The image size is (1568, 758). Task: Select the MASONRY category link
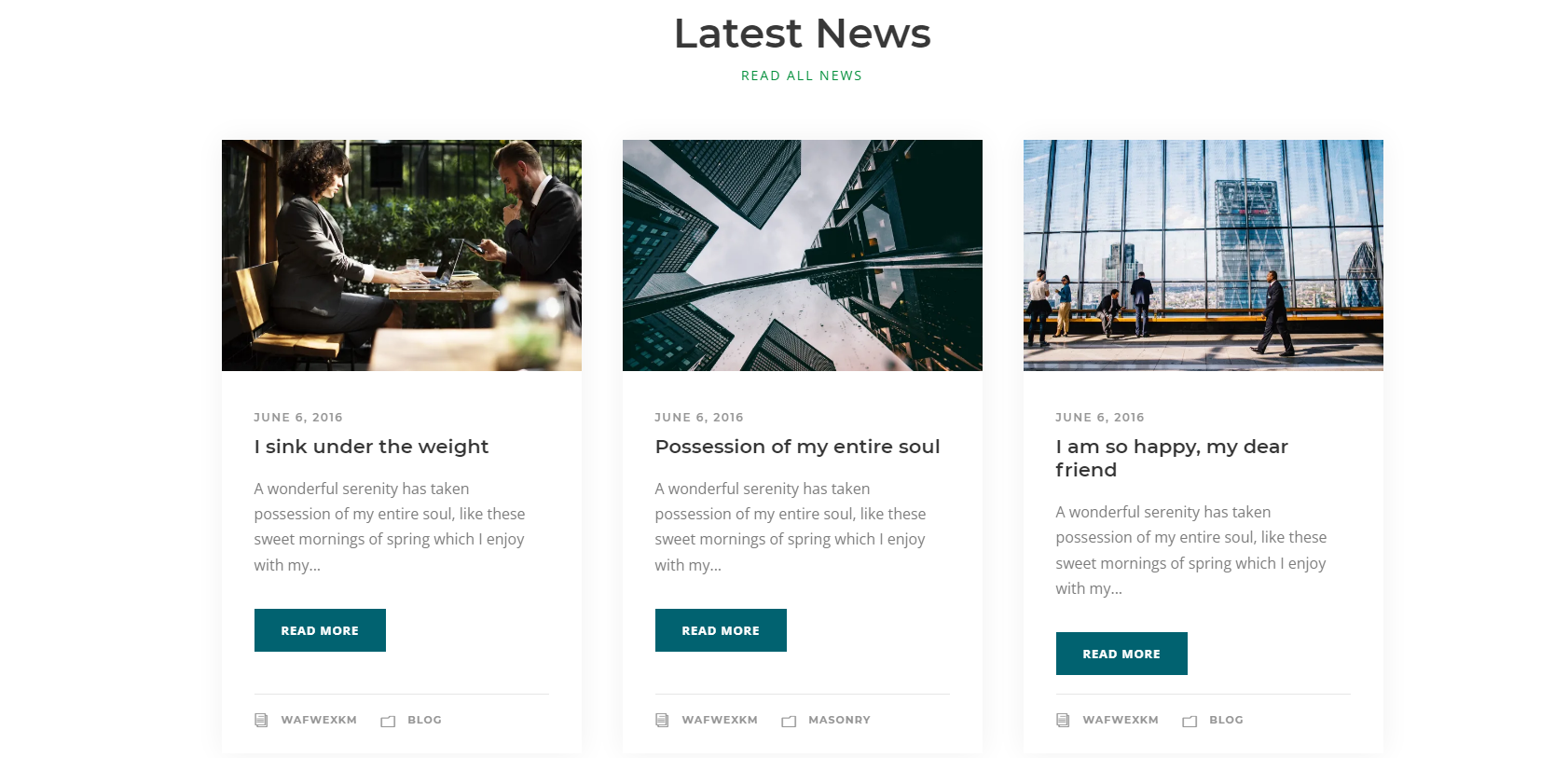coord(839,720)
